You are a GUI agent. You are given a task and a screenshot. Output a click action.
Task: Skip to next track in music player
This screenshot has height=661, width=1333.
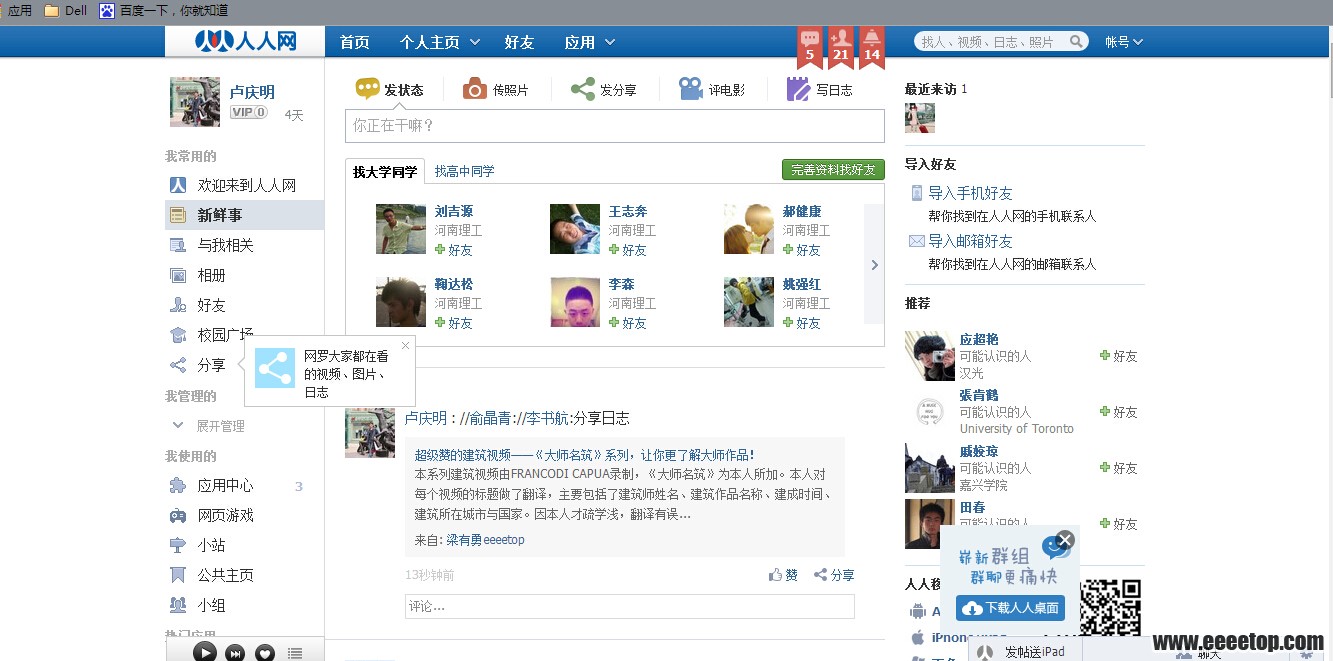235,653
